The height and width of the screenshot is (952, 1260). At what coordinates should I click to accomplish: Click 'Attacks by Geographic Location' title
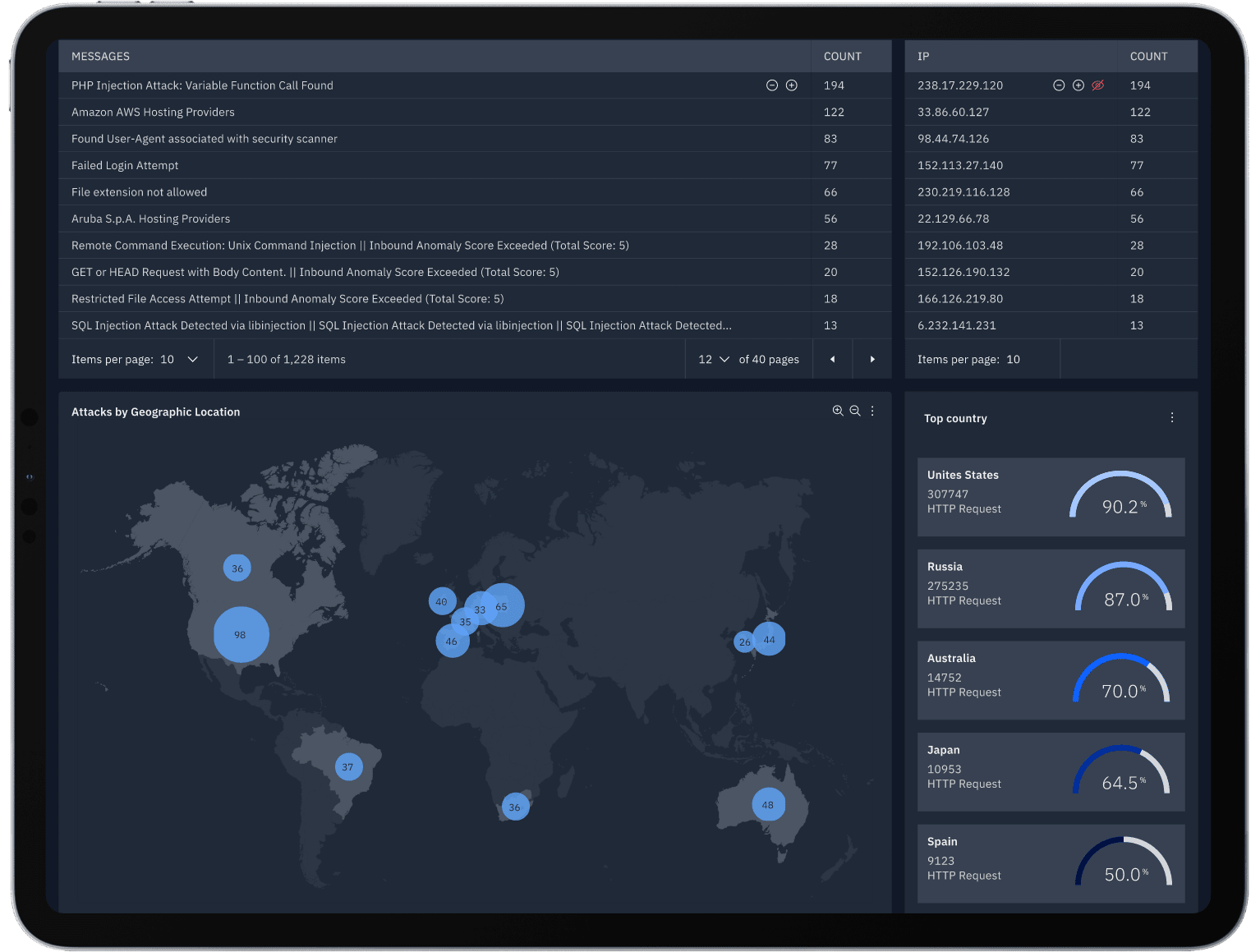tap(156, 412)
